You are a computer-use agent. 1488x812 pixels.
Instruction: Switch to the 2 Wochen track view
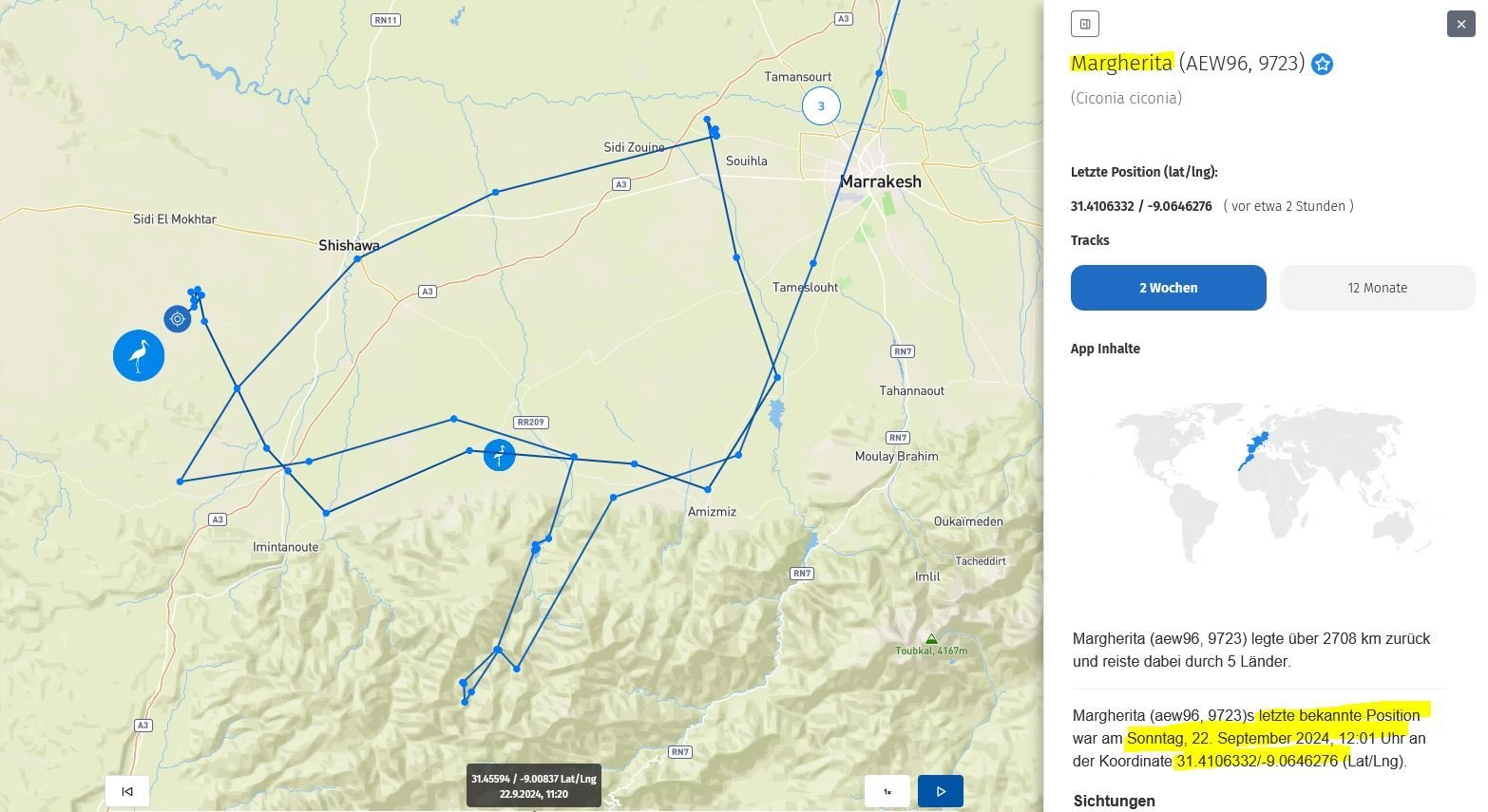[1168, 288]
